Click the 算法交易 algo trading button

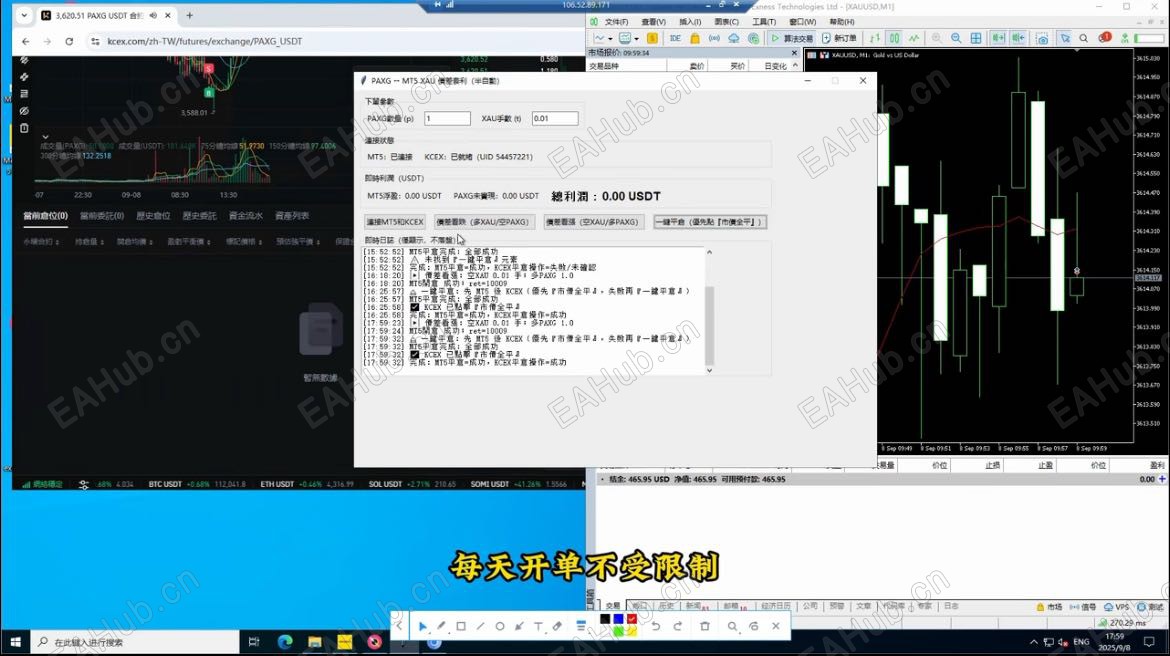click(792, 38)
